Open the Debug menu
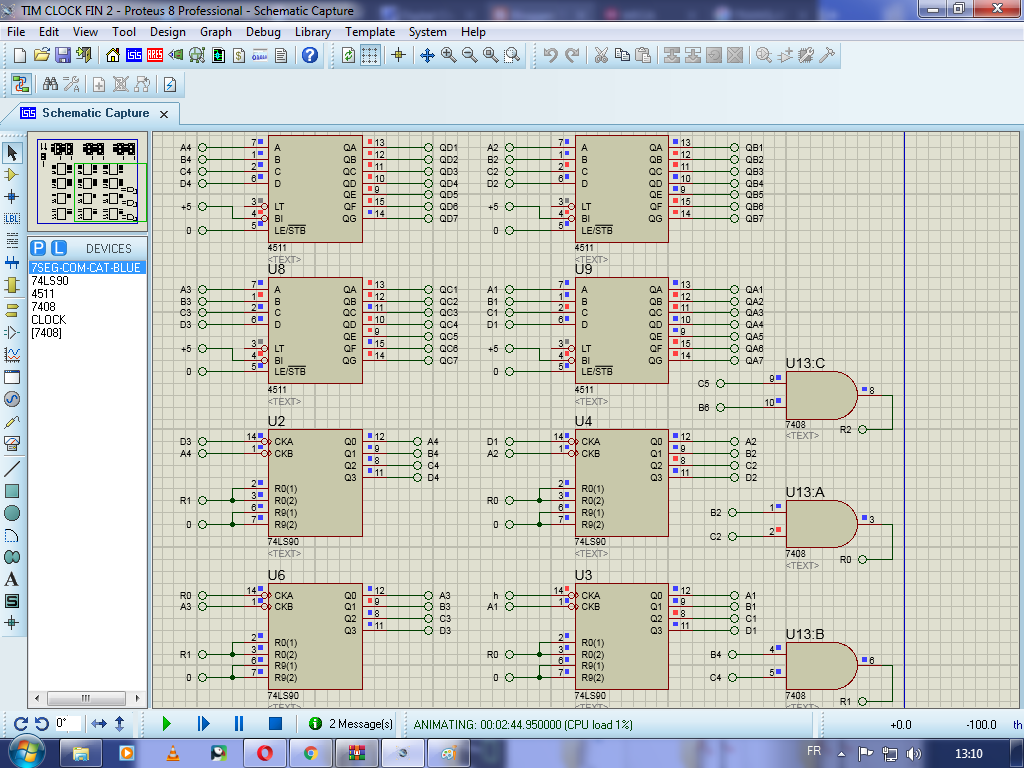1024x768 pixels. tap(263, 31)
